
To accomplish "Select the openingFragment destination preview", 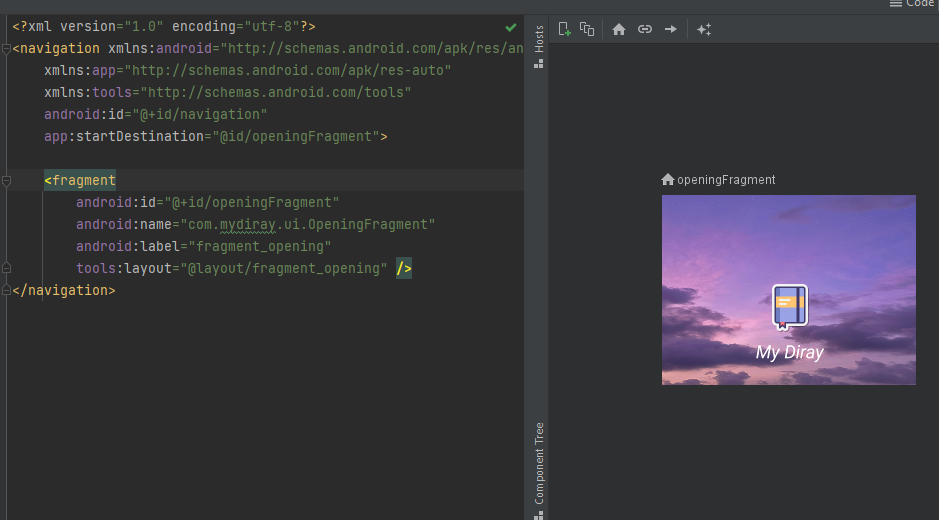I will 788,290.
